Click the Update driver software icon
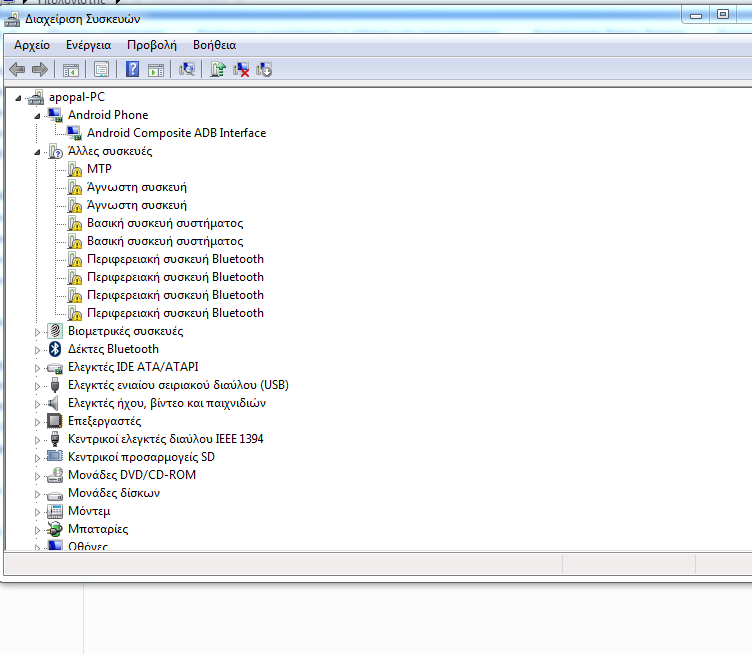 pyautogui.click(x=217, y=69)
